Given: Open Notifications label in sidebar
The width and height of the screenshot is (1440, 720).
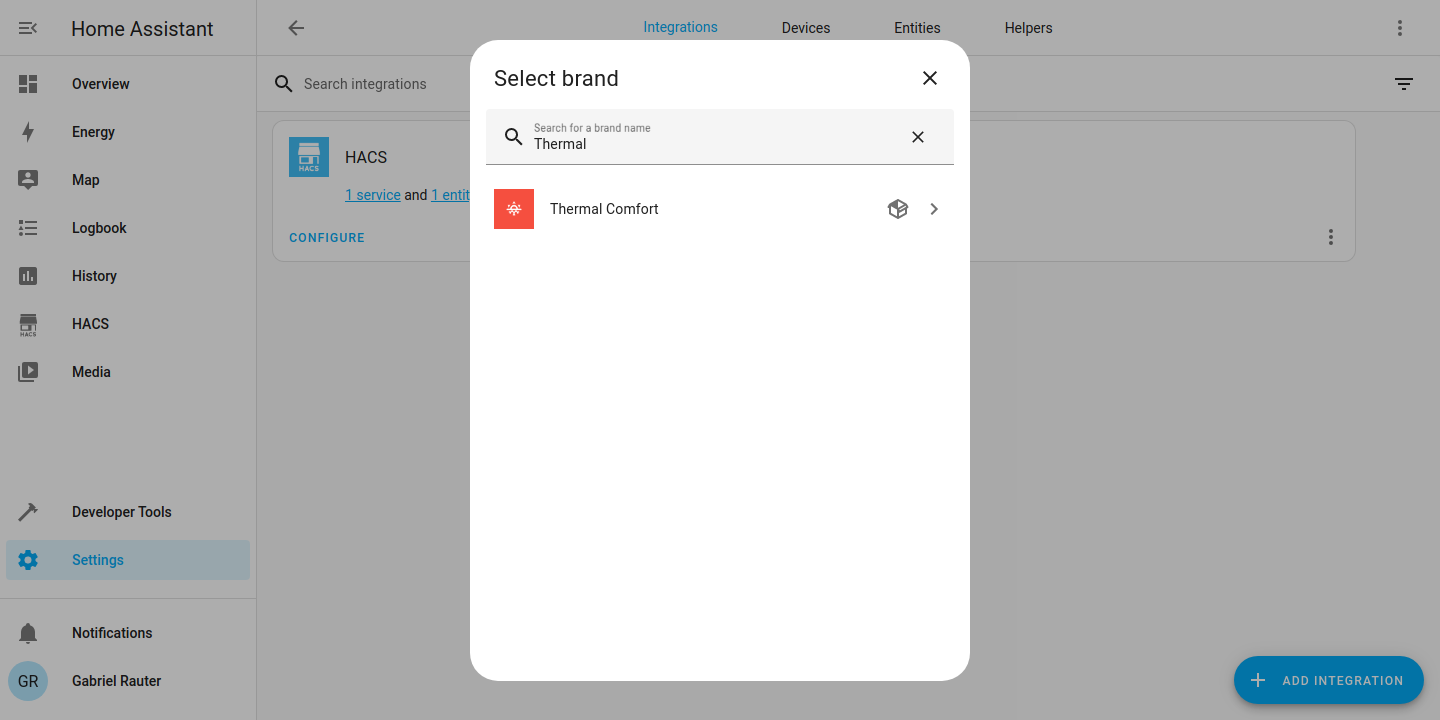Looking at the screenshot, I should [112, 633].
